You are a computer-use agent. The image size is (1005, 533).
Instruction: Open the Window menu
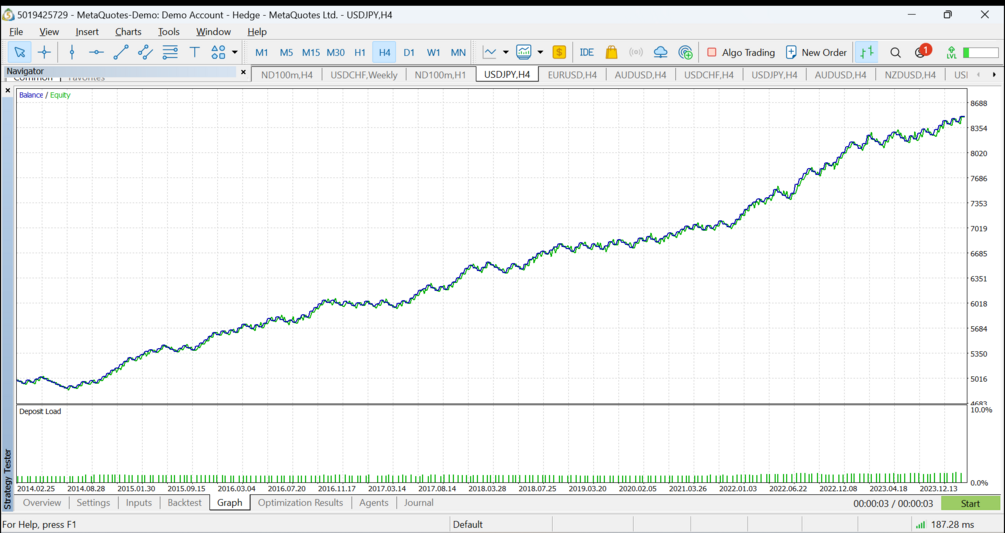click(x=213, y=31)
